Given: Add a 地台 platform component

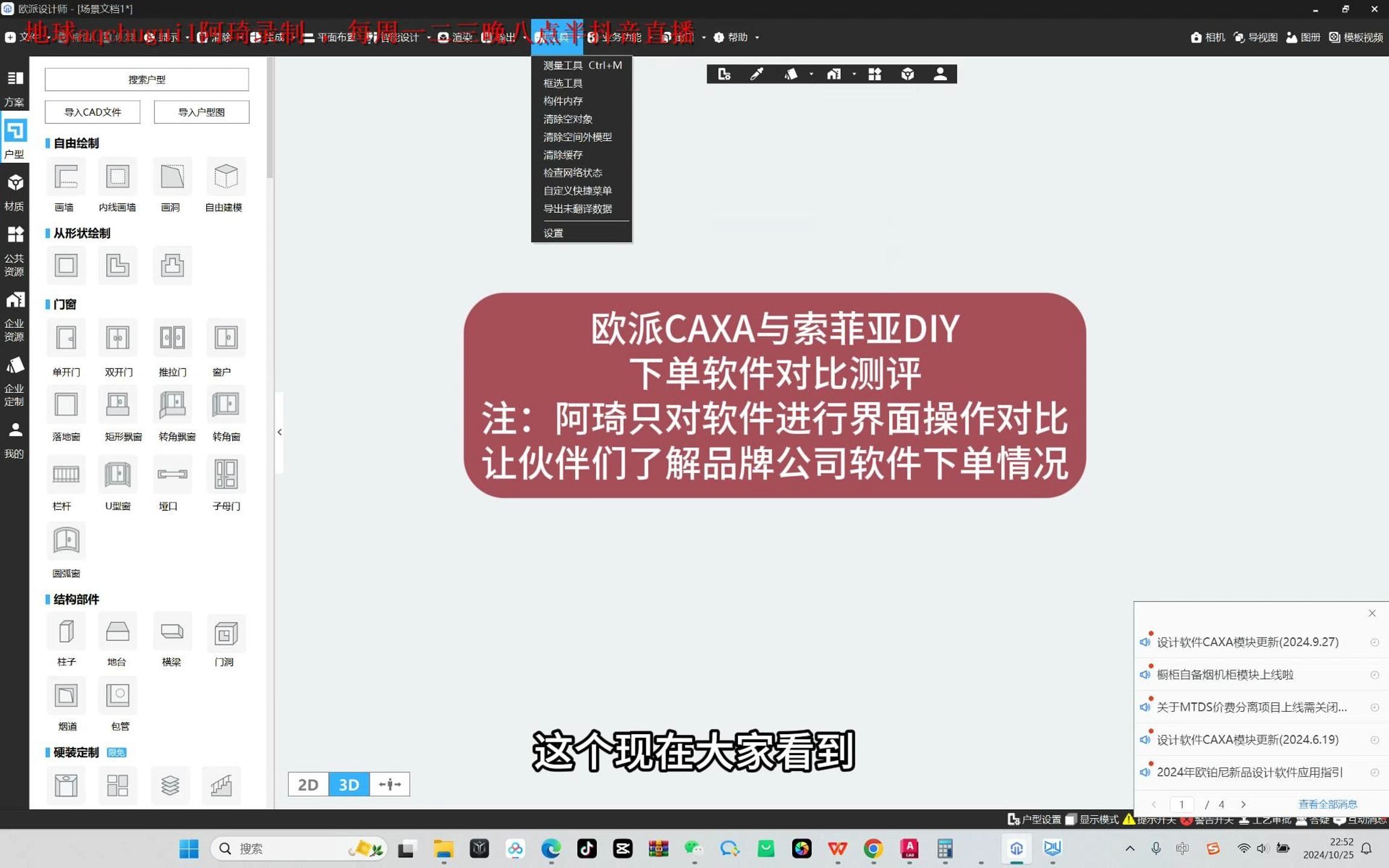Looking at the screenshot, I should point(118,632).
